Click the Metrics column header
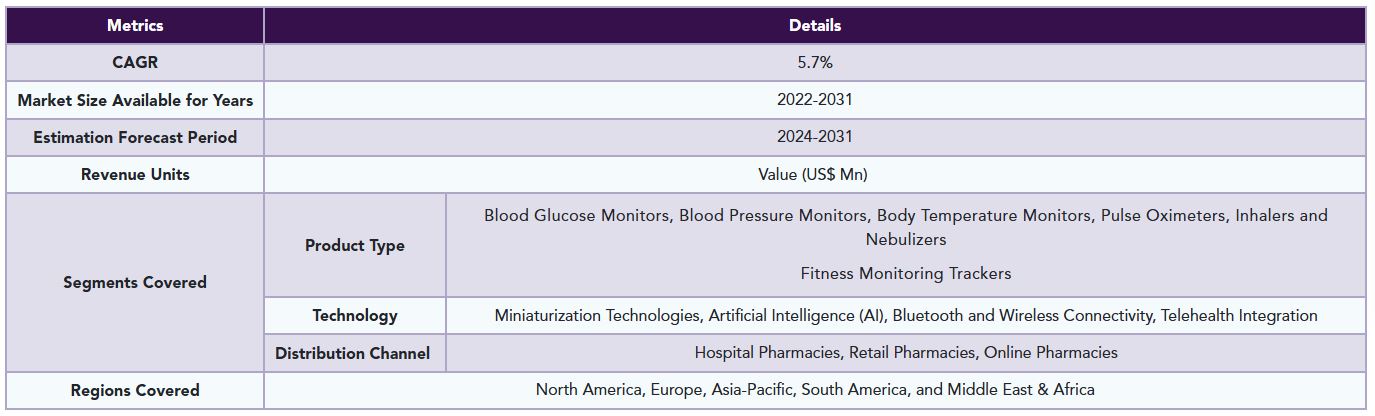This screenshot has width=1375, height=416. pyautogui.click(x=134, y=25)
